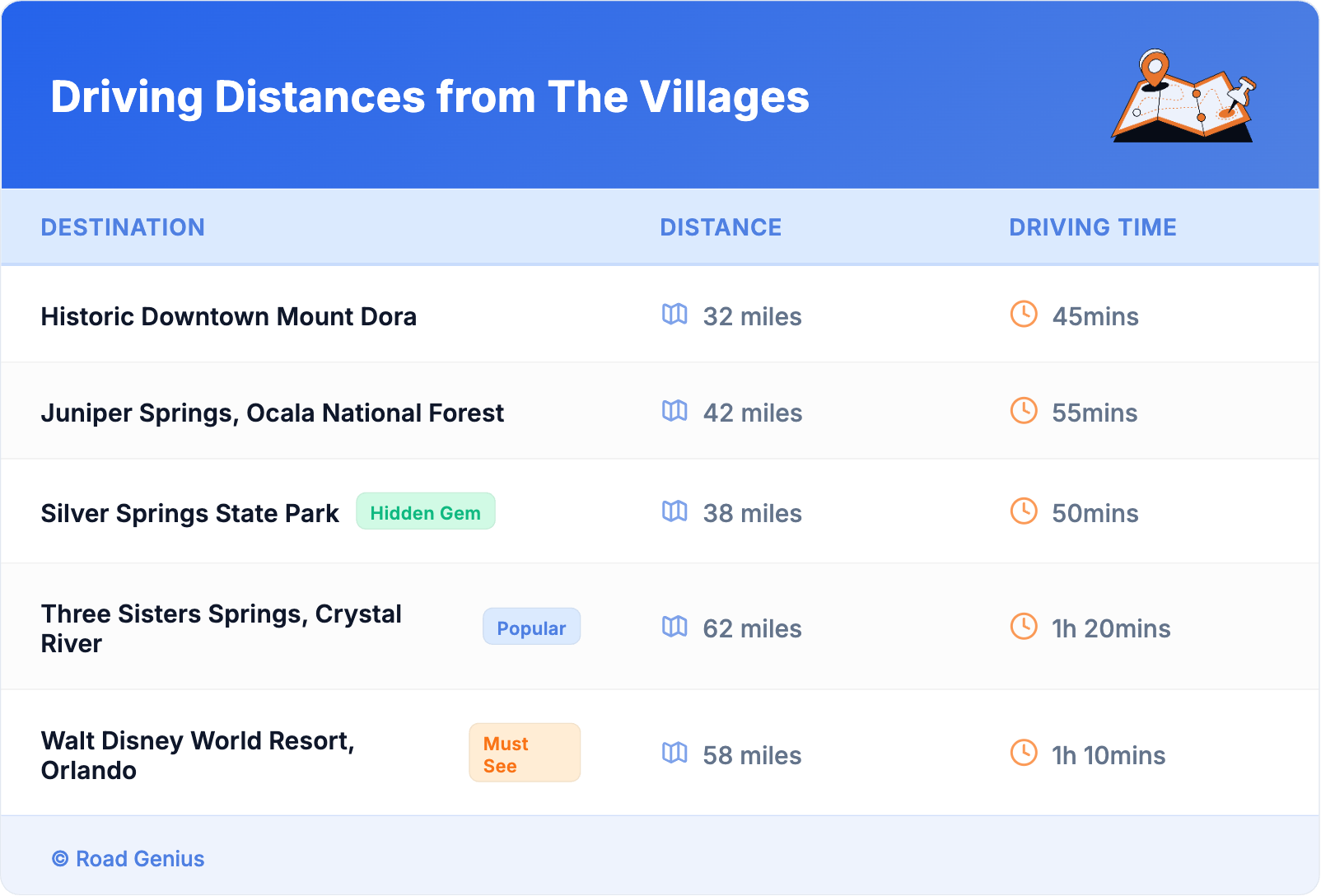This screenshot has width=1321, height=896.
Task: Select Juniper Springs, Ocala National Forest row
Action: pyautogui.click(x=272, y=413)
